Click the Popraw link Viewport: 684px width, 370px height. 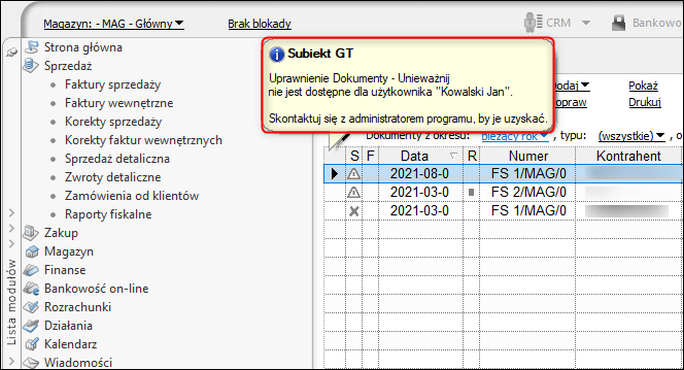(571, 102)
